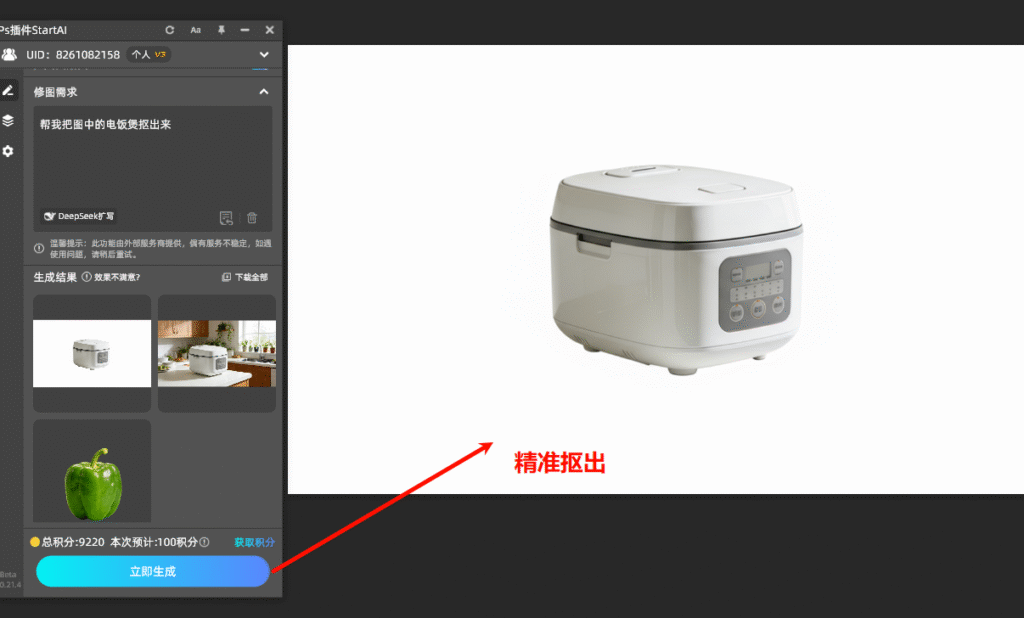The image size is (1024, 618).
Task: Delete prompt text with trash icon
Action: pyautogui.click(x=252, y=218)
